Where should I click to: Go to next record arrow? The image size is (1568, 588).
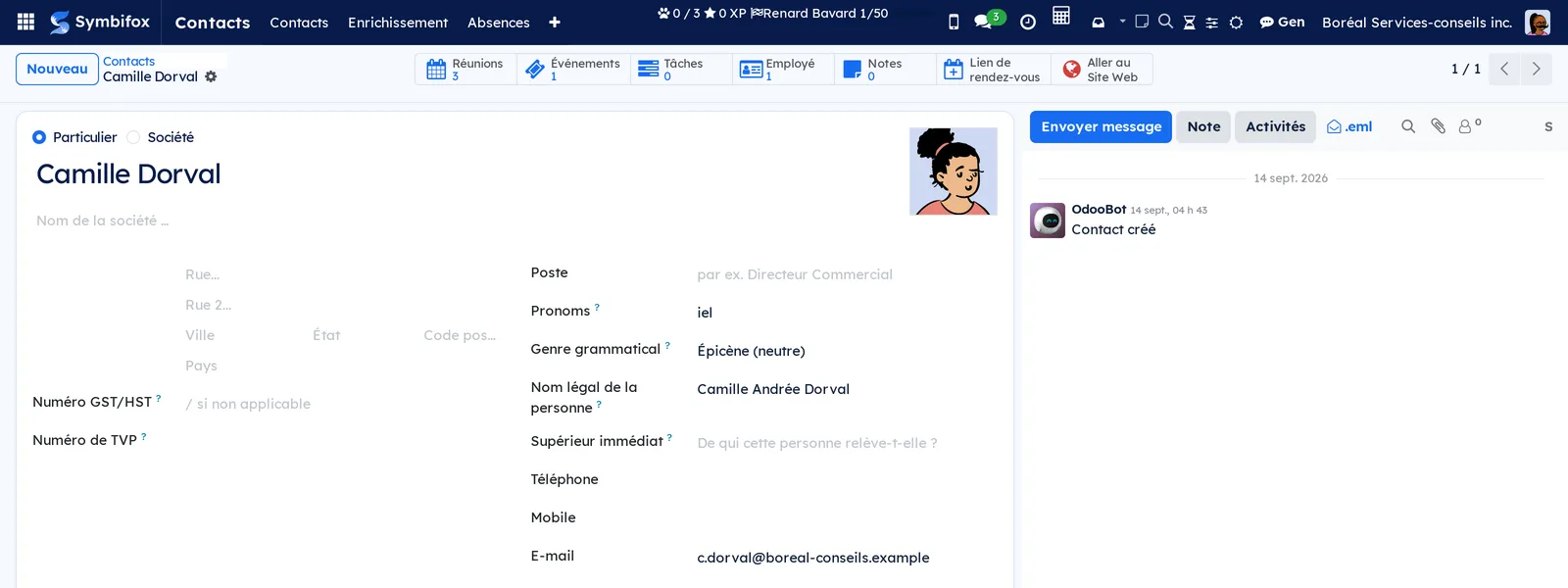[1536, 69]
